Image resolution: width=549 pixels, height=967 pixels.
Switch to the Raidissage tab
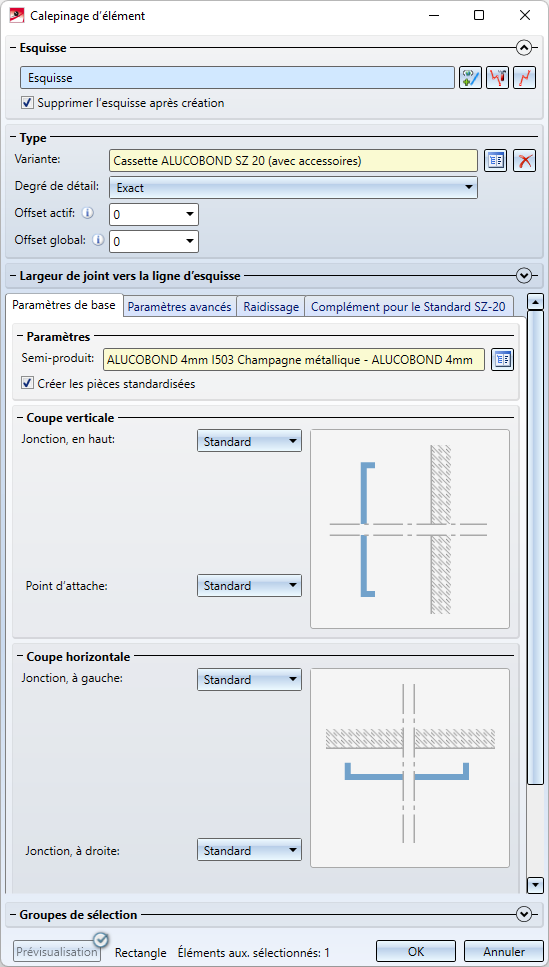tap(271, 307)
